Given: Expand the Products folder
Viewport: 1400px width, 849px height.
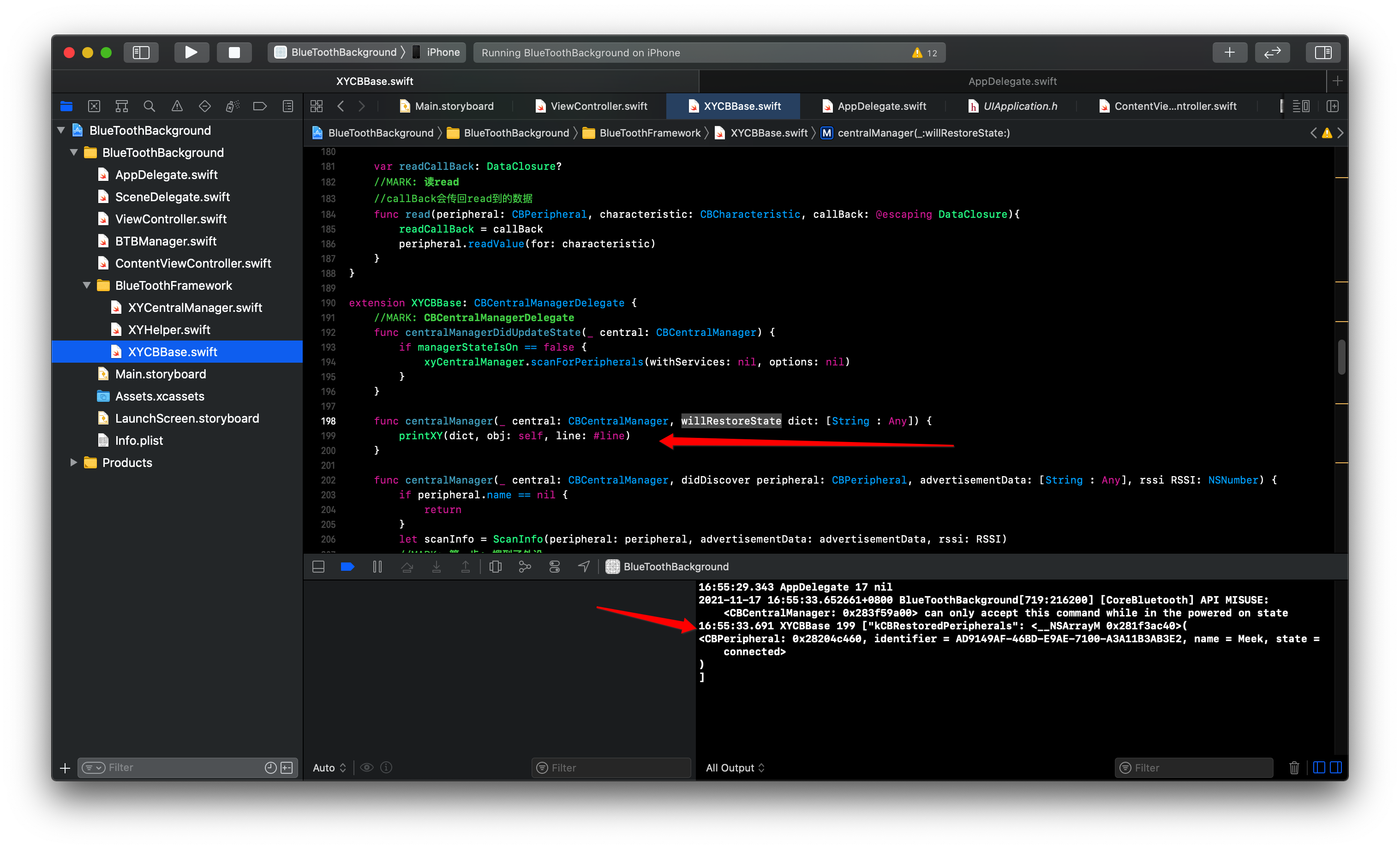Looking at the screenshot, I should (73, 463).
